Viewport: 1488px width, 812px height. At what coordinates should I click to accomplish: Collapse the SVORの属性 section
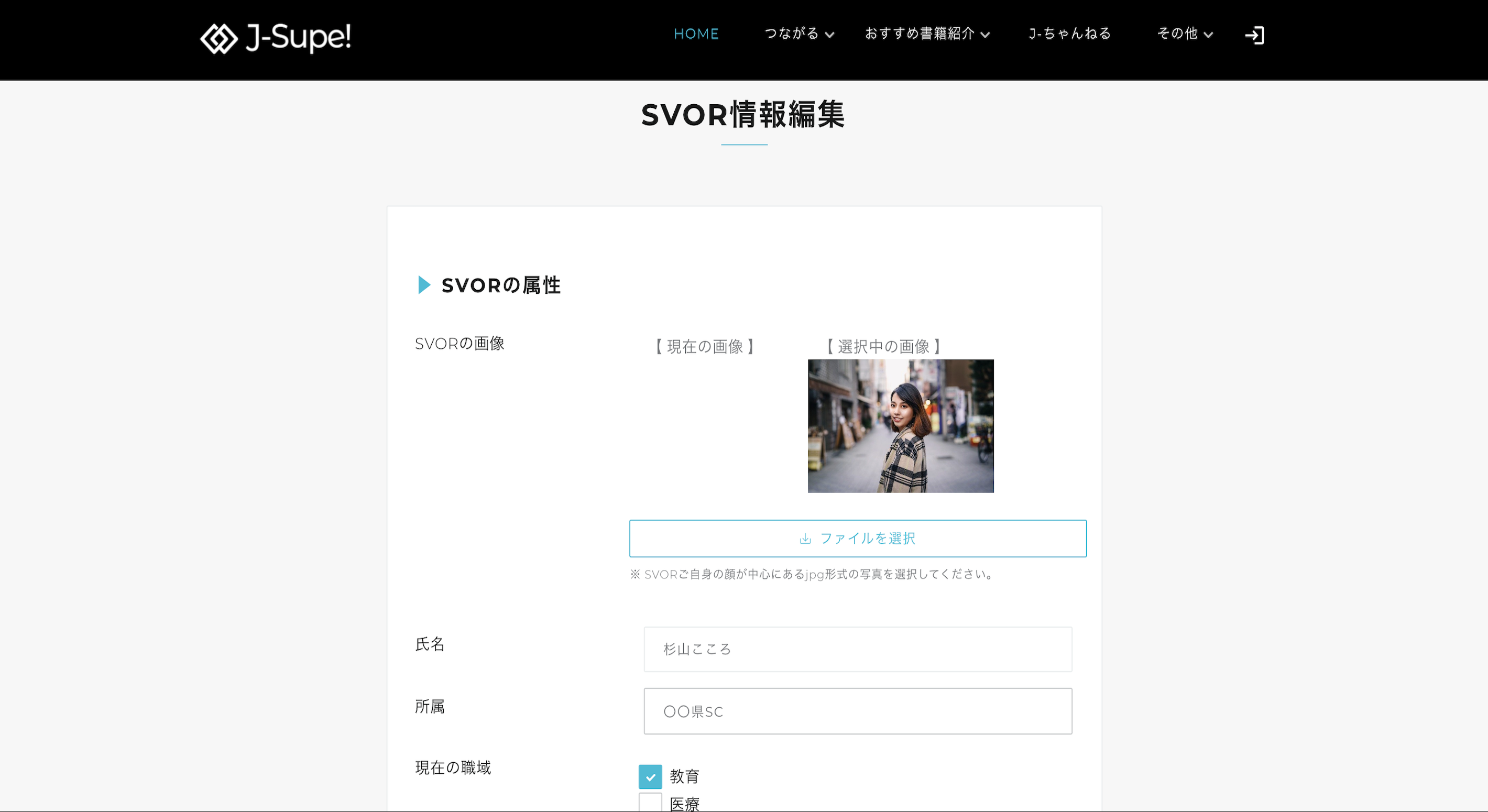(501, 284)
